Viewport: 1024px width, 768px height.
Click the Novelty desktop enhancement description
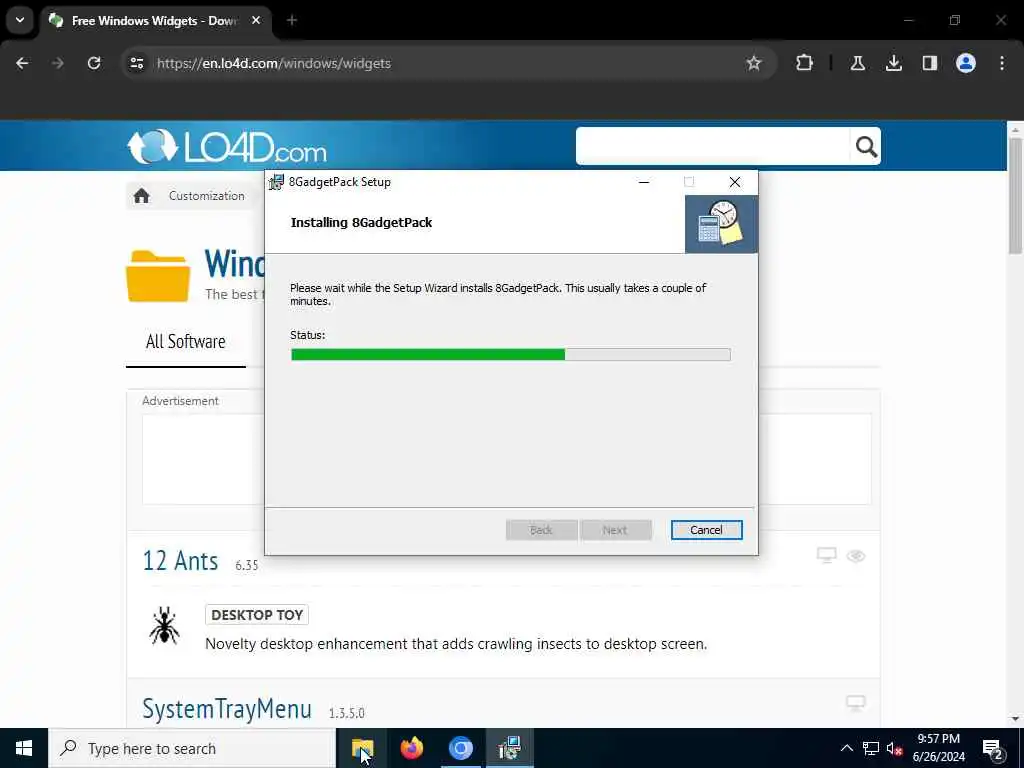pos(456,644)
